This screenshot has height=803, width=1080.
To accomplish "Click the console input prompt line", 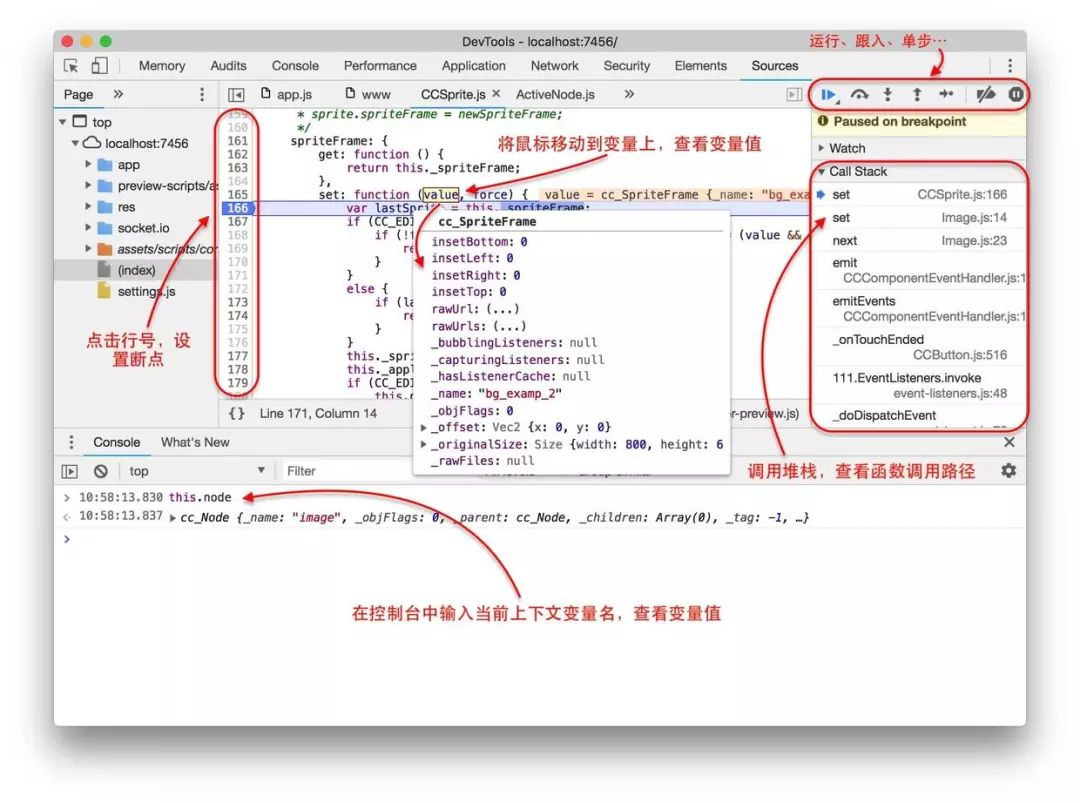I will click(x=539, y=539).
